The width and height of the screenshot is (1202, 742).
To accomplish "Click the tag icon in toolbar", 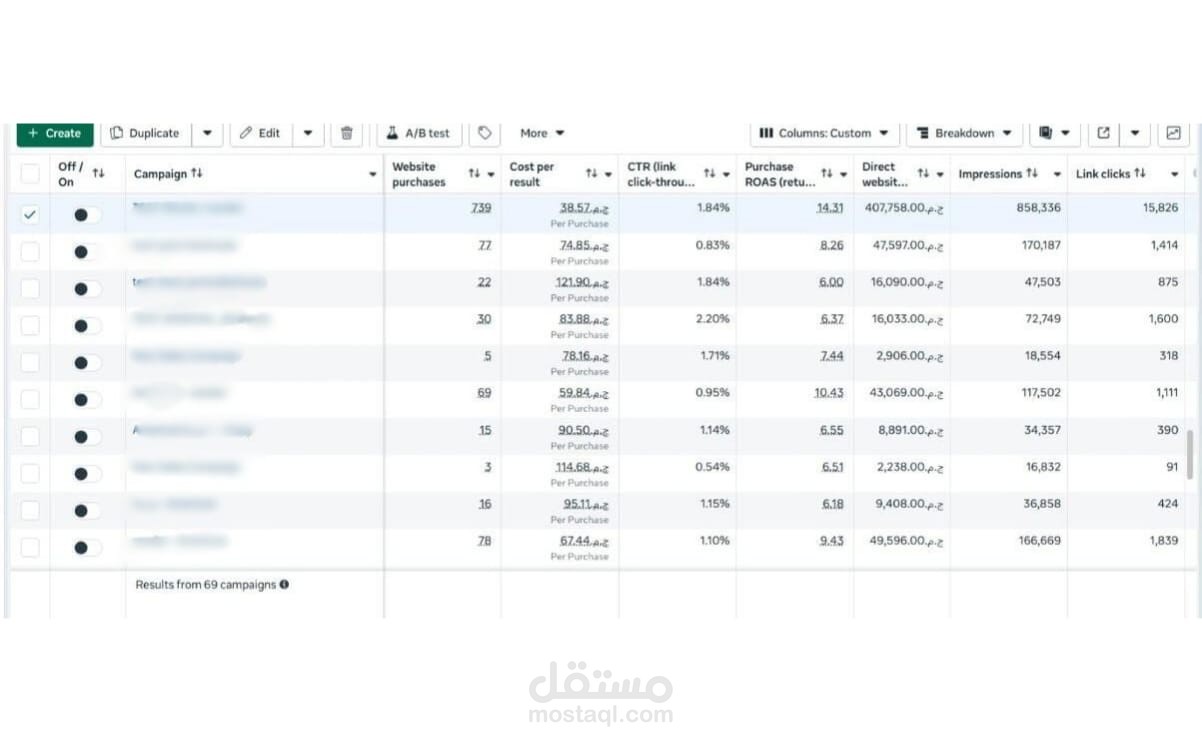I will click(485, 133).
